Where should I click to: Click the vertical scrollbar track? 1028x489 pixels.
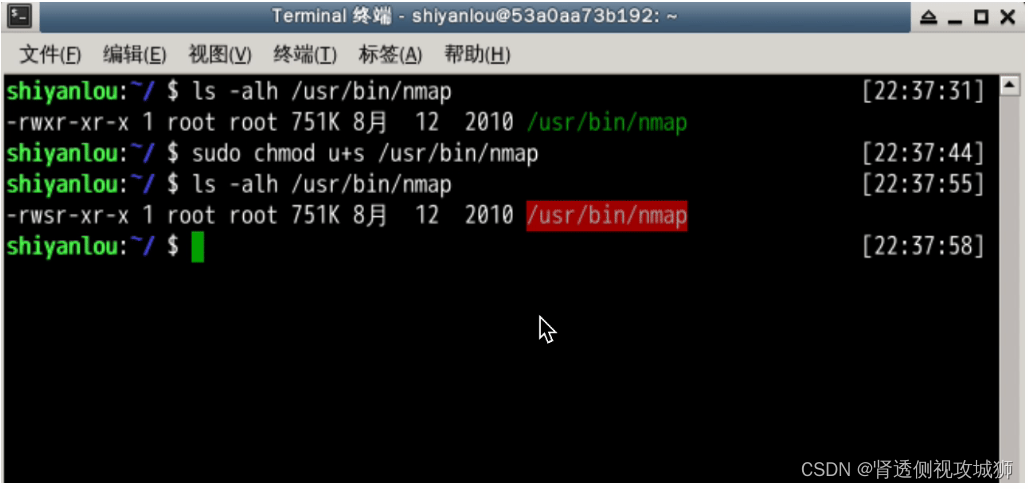pyautogui.click(x=1010, y=282)
